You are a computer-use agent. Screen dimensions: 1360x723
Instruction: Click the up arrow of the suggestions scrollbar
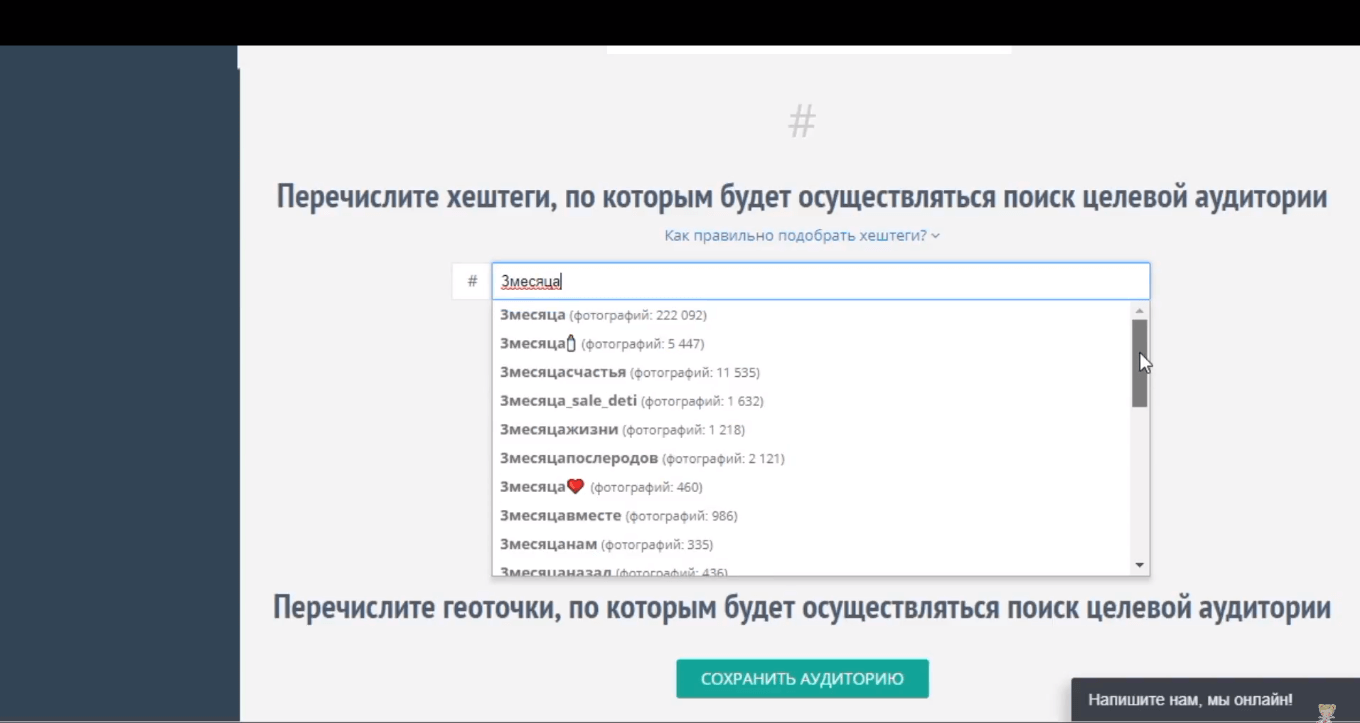tap(1139, 310)
